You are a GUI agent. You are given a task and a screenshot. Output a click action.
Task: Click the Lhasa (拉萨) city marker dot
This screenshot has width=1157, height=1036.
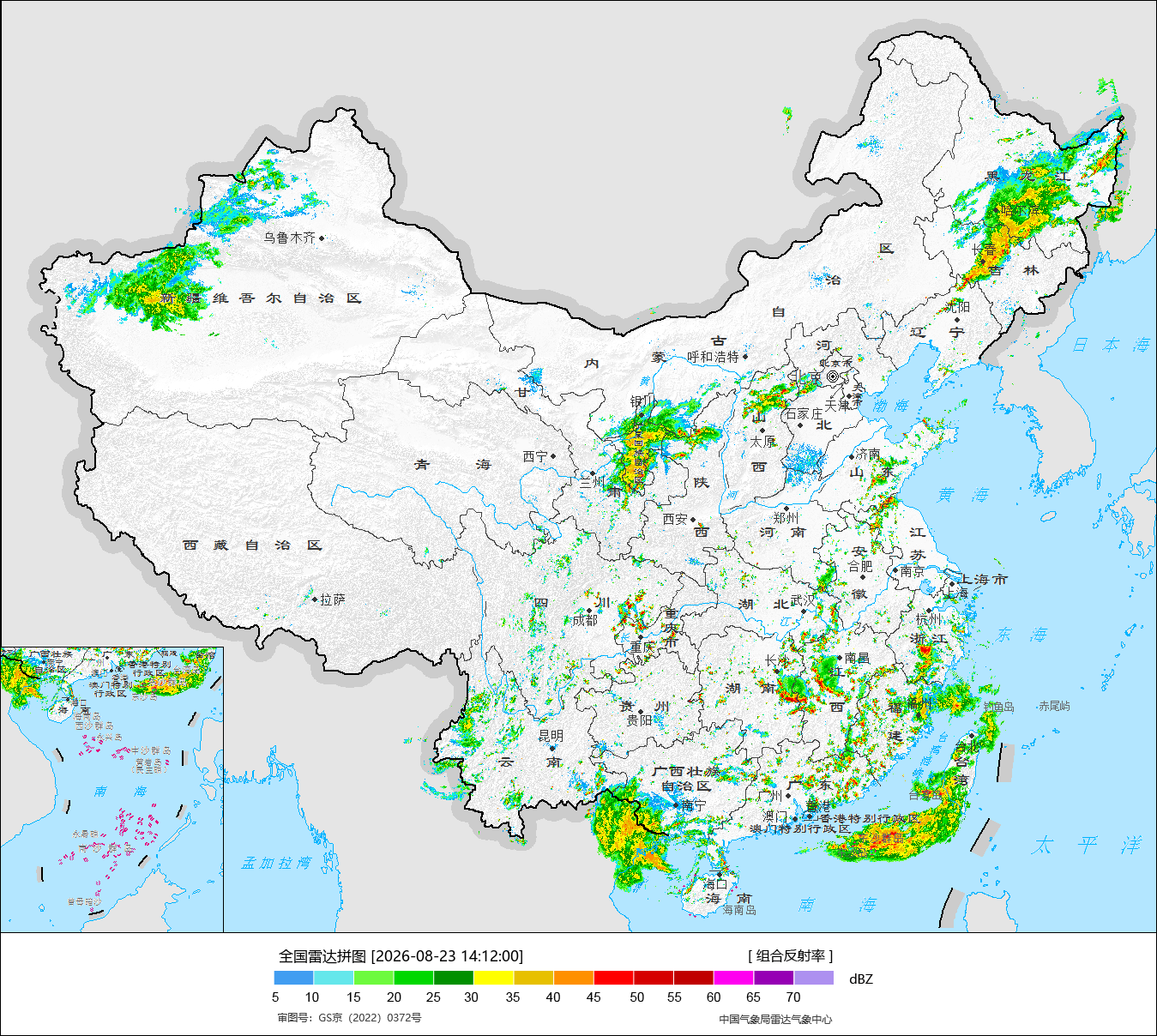point(315,599)
